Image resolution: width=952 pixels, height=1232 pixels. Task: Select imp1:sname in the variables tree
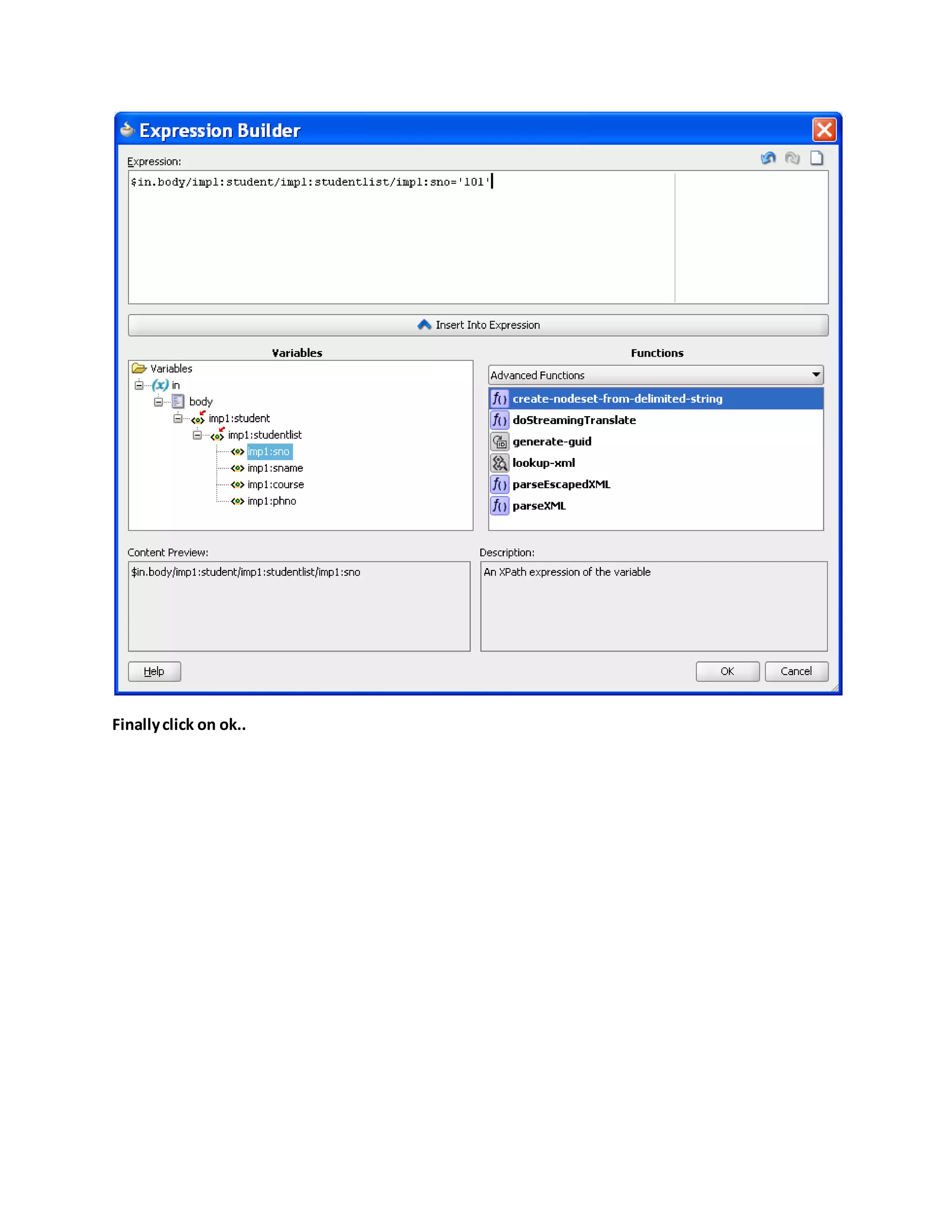pos(275,468)
